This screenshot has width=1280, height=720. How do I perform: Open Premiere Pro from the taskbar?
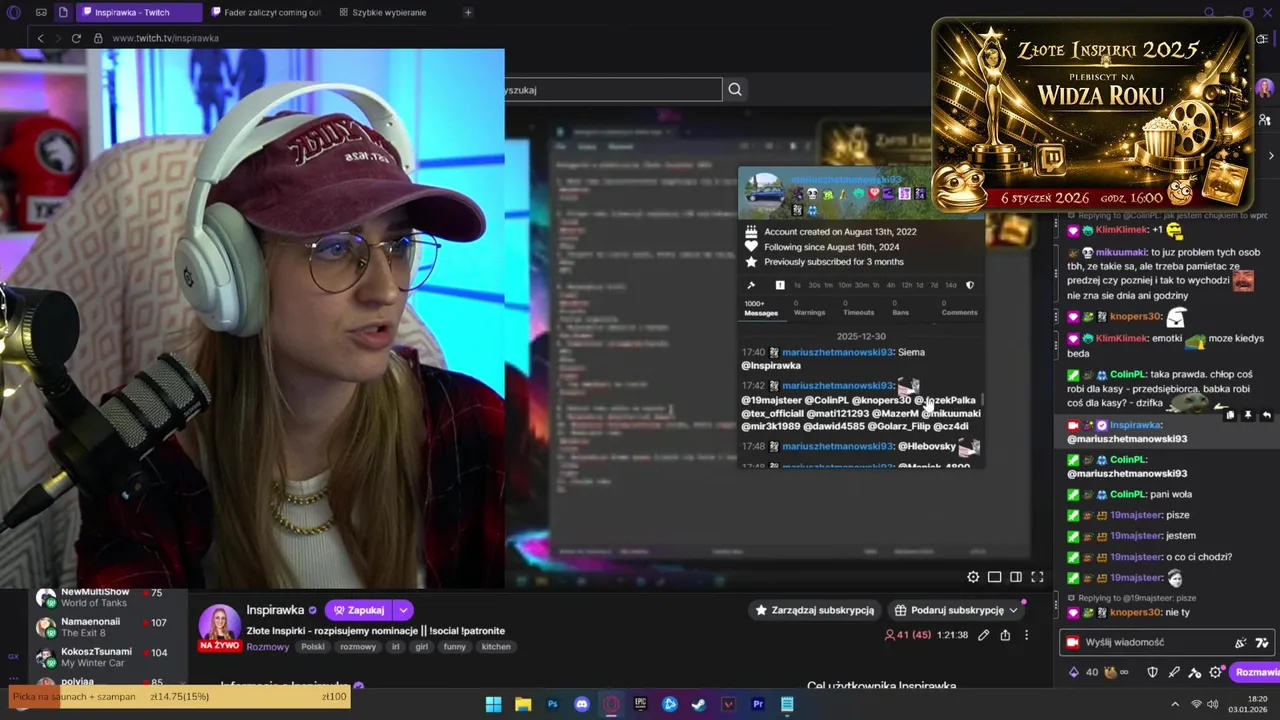point(758,704)
